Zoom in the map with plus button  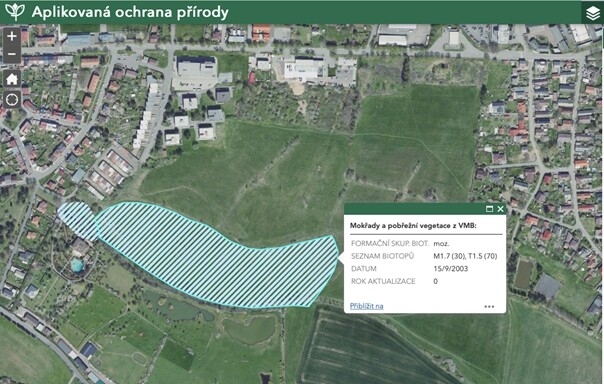point(12,36)
